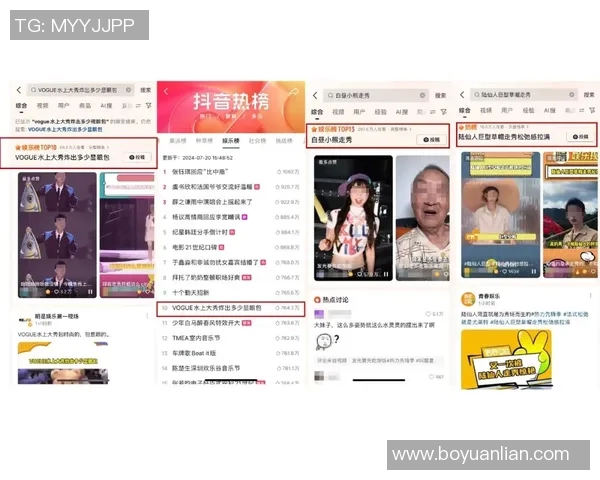The width and height of the screenshot is (600, 480).
Task: Clear the 自显小熊走秀 search field
Action: (x=422, y=95)
